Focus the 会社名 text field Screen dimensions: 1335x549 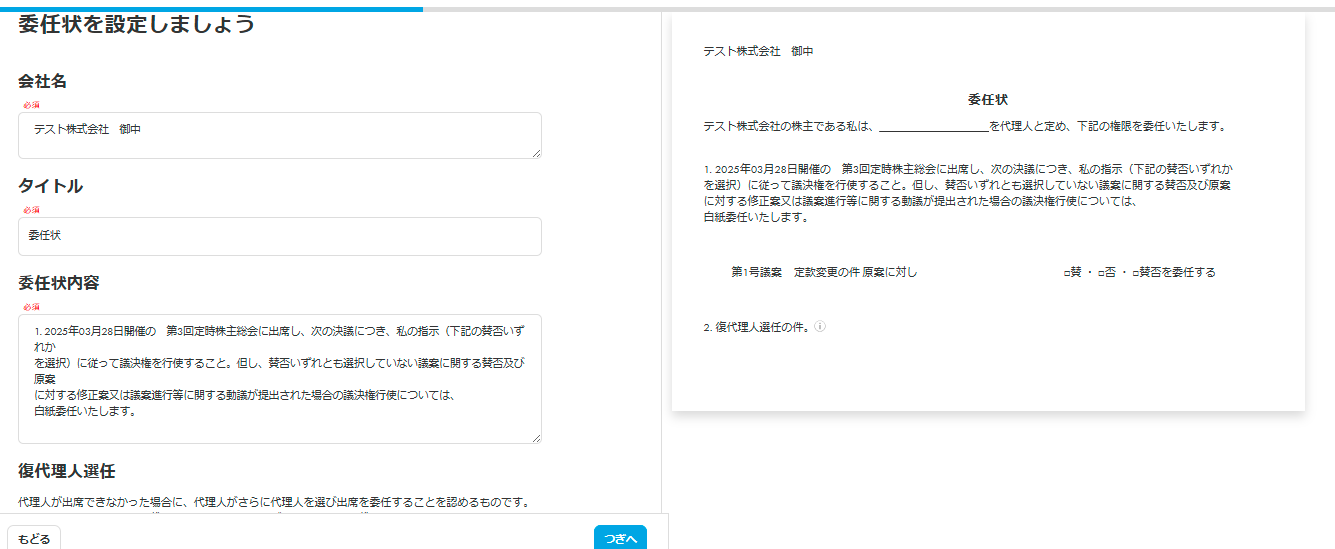280,135
